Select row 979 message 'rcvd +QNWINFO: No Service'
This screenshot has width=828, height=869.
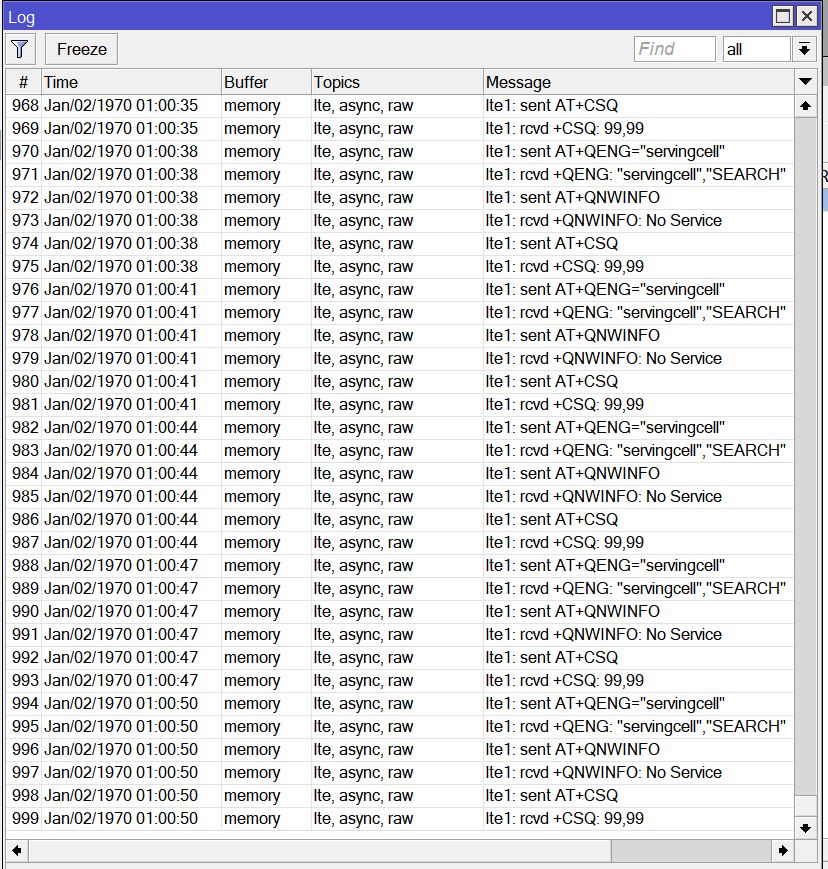point(604,359)
